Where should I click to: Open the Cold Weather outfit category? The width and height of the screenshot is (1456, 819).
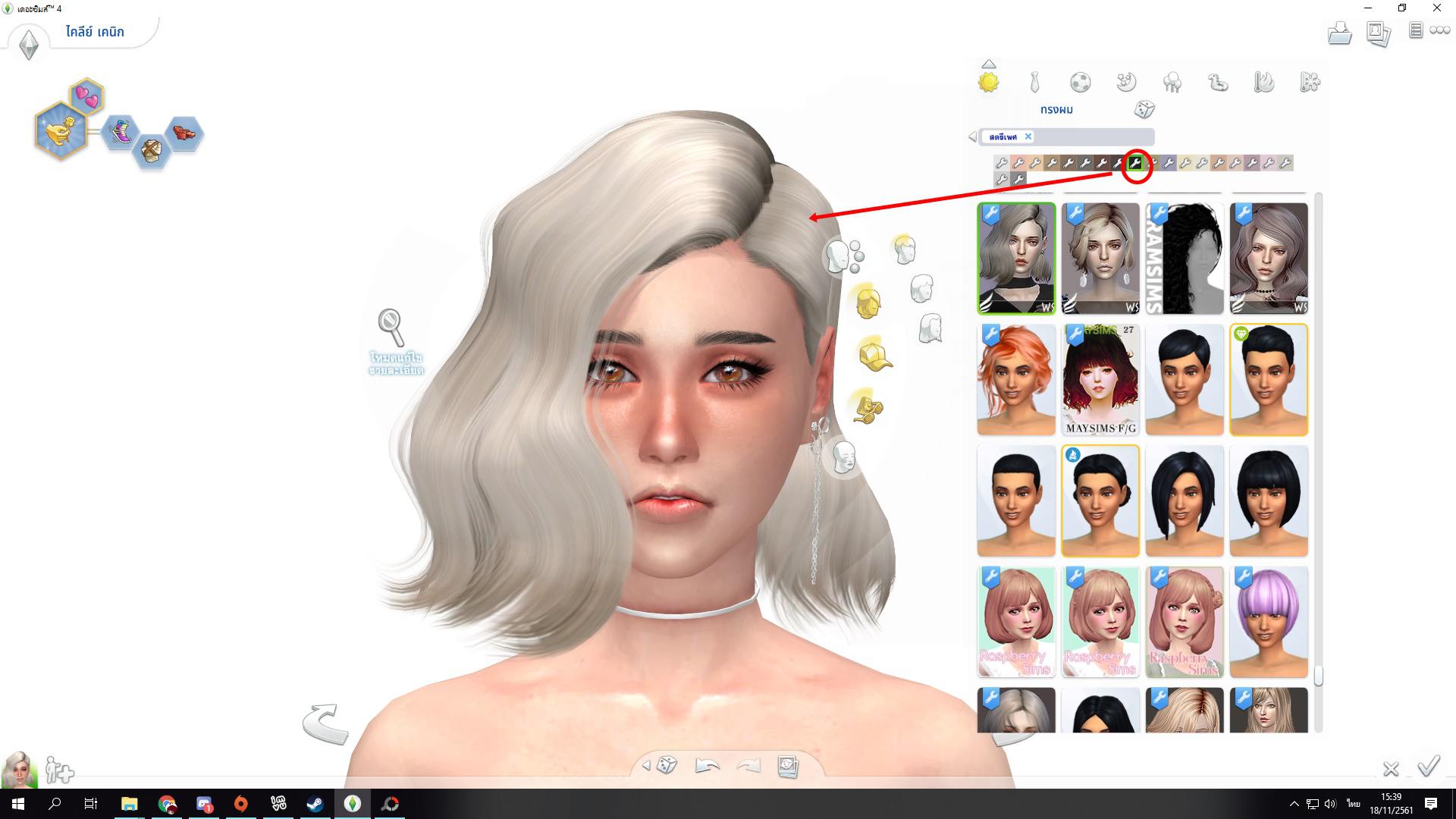click(1310, 82)
